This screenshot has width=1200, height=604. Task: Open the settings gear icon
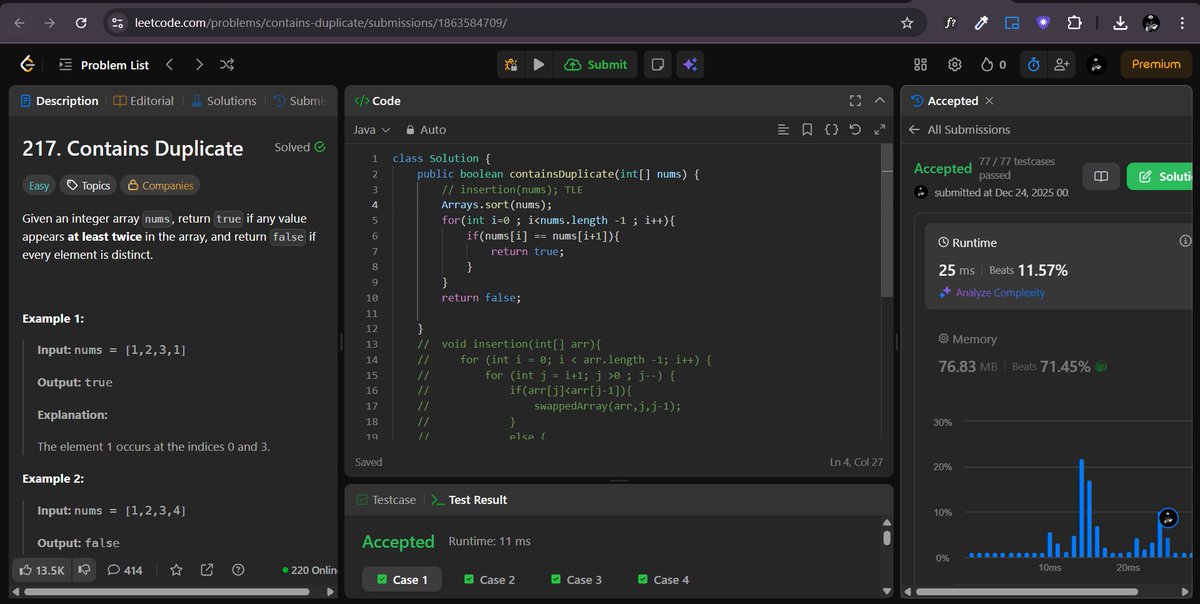pyautogui.click(x=955, y=64)
